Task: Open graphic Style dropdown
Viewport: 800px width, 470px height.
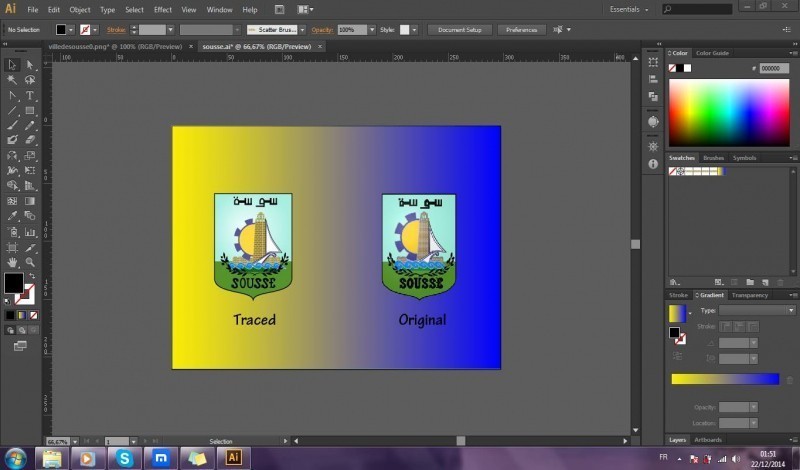Action: tap(414, 30)
